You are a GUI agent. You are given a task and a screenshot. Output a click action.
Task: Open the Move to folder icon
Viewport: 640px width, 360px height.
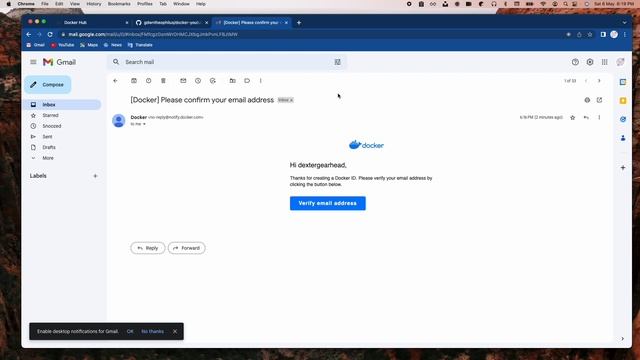tap(233, 81)
